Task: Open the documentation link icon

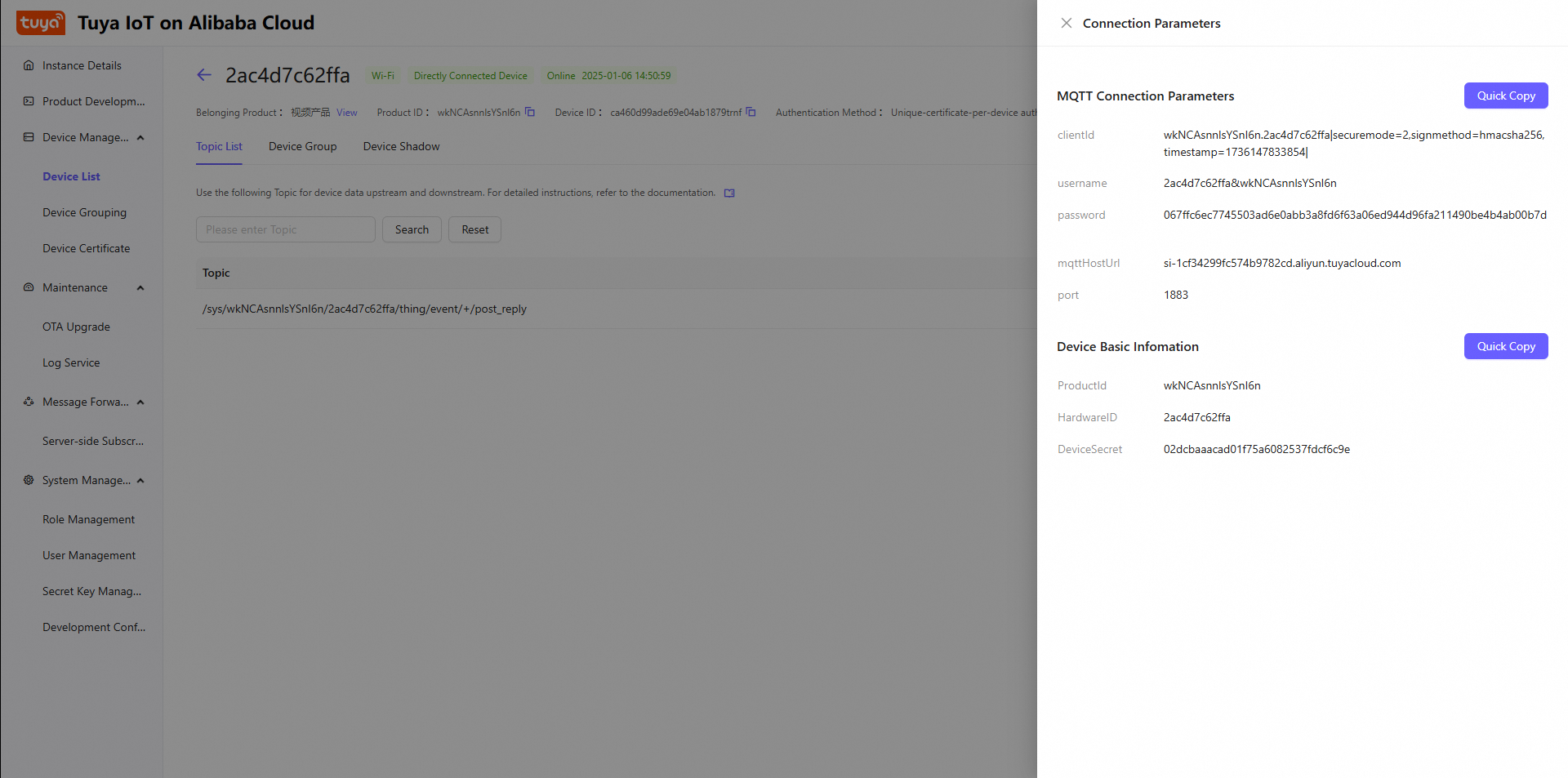Action: point(729,193)
